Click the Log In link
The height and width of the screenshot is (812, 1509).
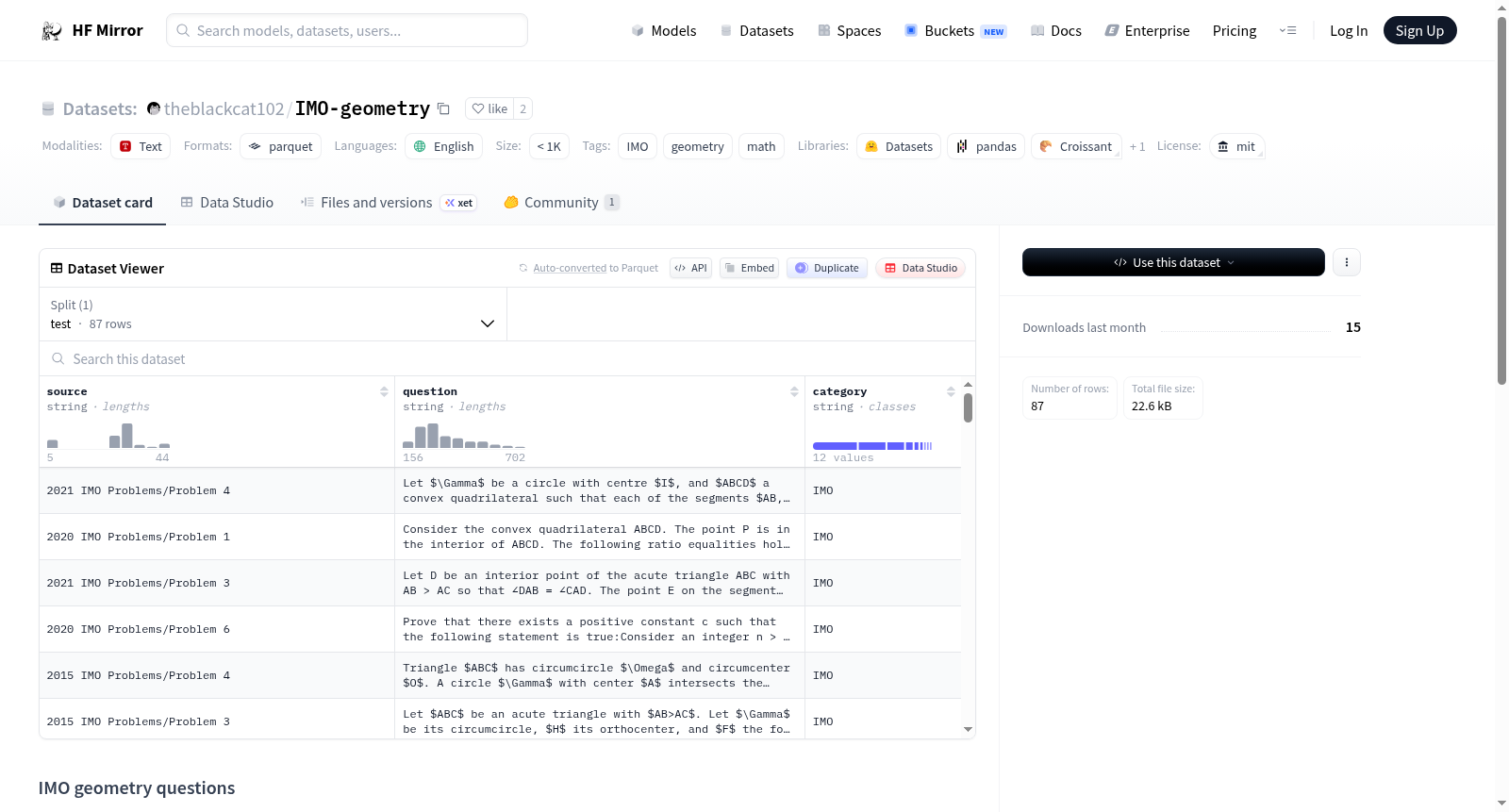[x=1349, y=31]
